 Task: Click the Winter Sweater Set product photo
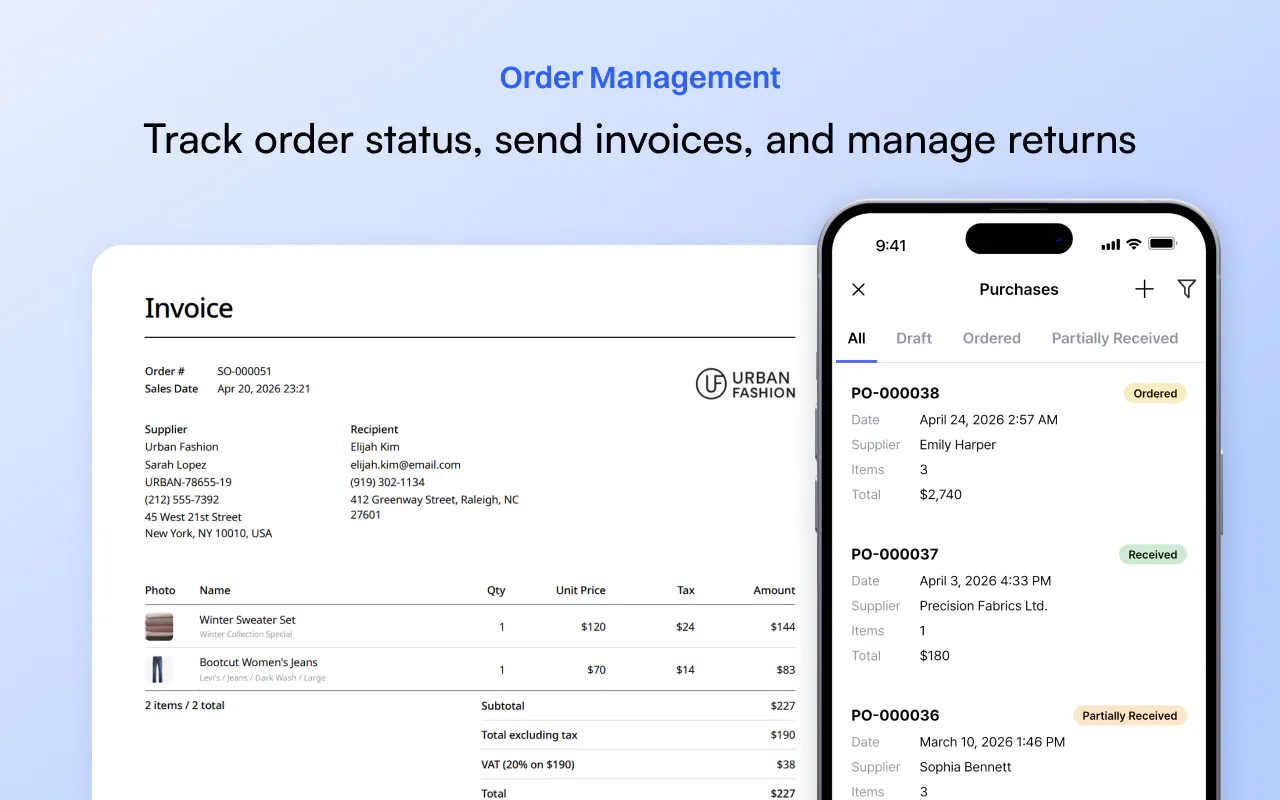[x=159, y=627]
